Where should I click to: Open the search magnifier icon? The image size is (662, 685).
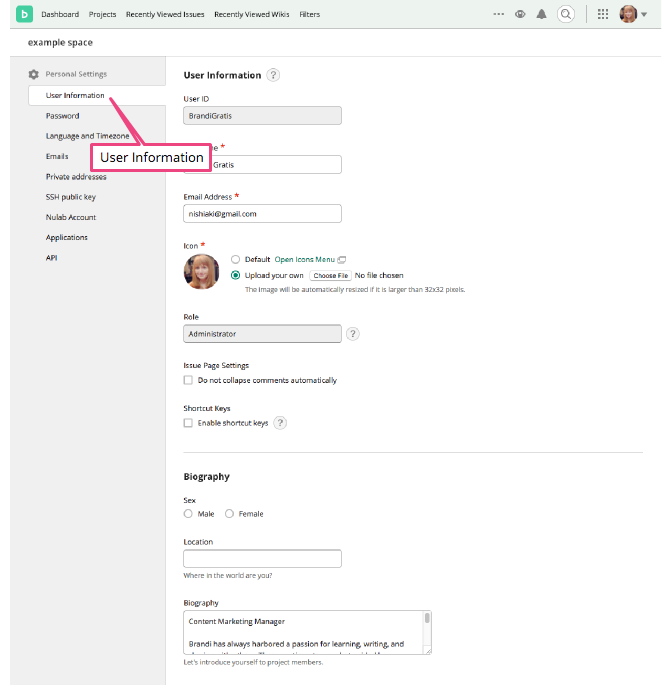[566, 14]
